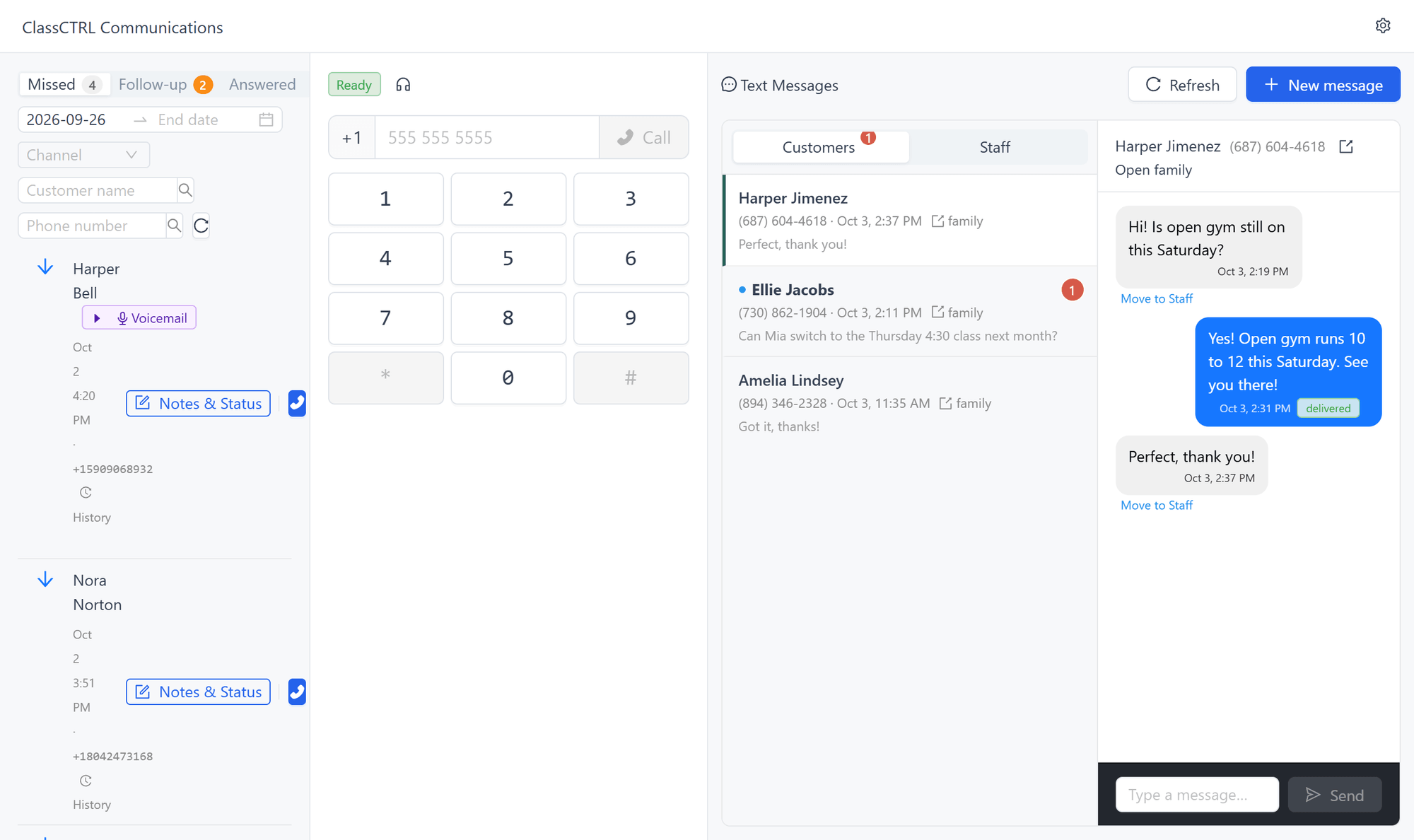View Harper Bell's call history clock icon
This screenshot has width=1414, height=840.
[x=86, y=493]
